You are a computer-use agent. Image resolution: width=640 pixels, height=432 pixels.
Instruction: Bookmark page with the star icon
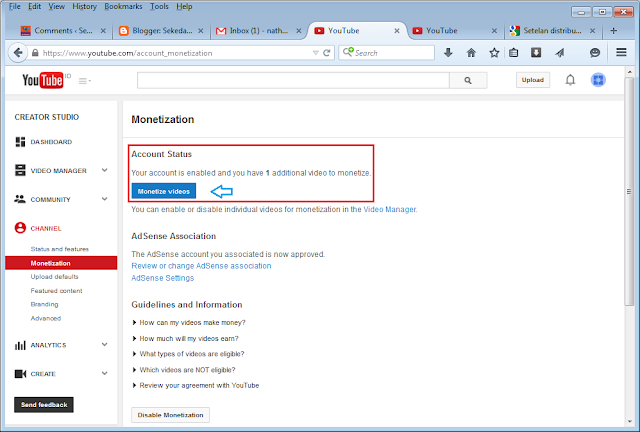click(494, 53)
